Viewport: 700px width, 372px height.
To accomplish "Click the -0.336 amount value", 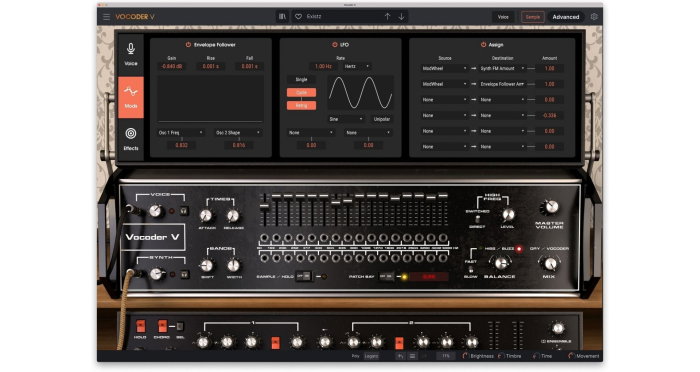I will (550, 115).
